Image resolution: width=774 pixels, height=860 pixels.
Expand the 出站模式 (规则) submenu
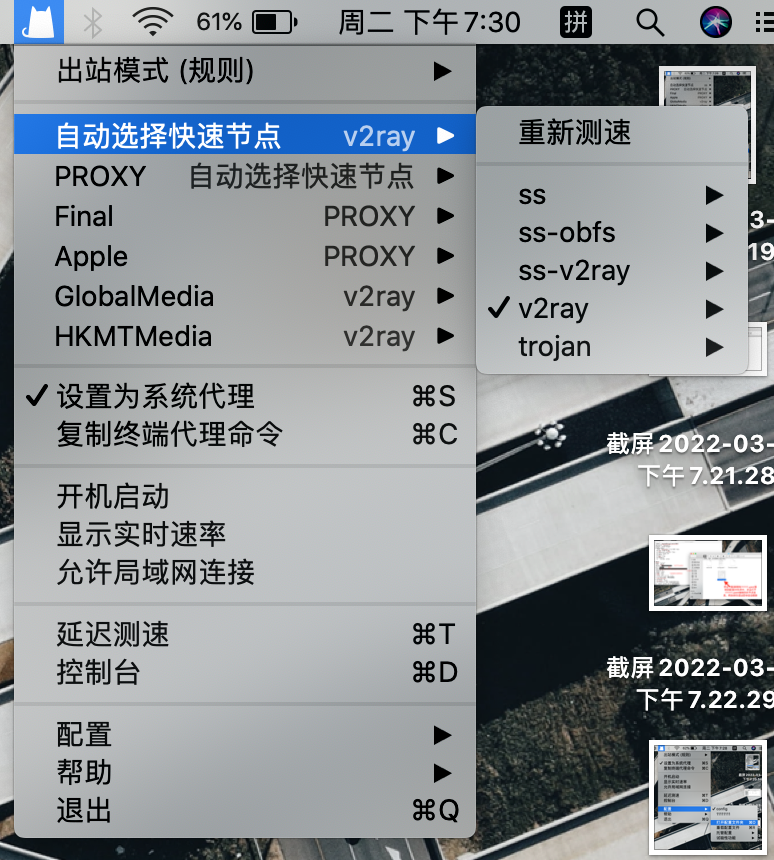pyautogui.click(x=245, y=71)
